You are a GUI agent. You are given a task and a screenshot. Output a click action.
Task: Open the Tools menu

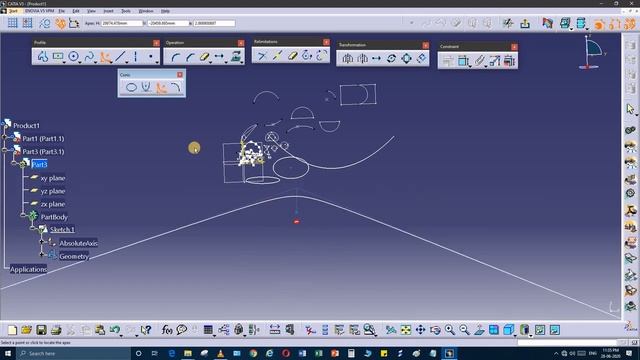tap(126, 11)
